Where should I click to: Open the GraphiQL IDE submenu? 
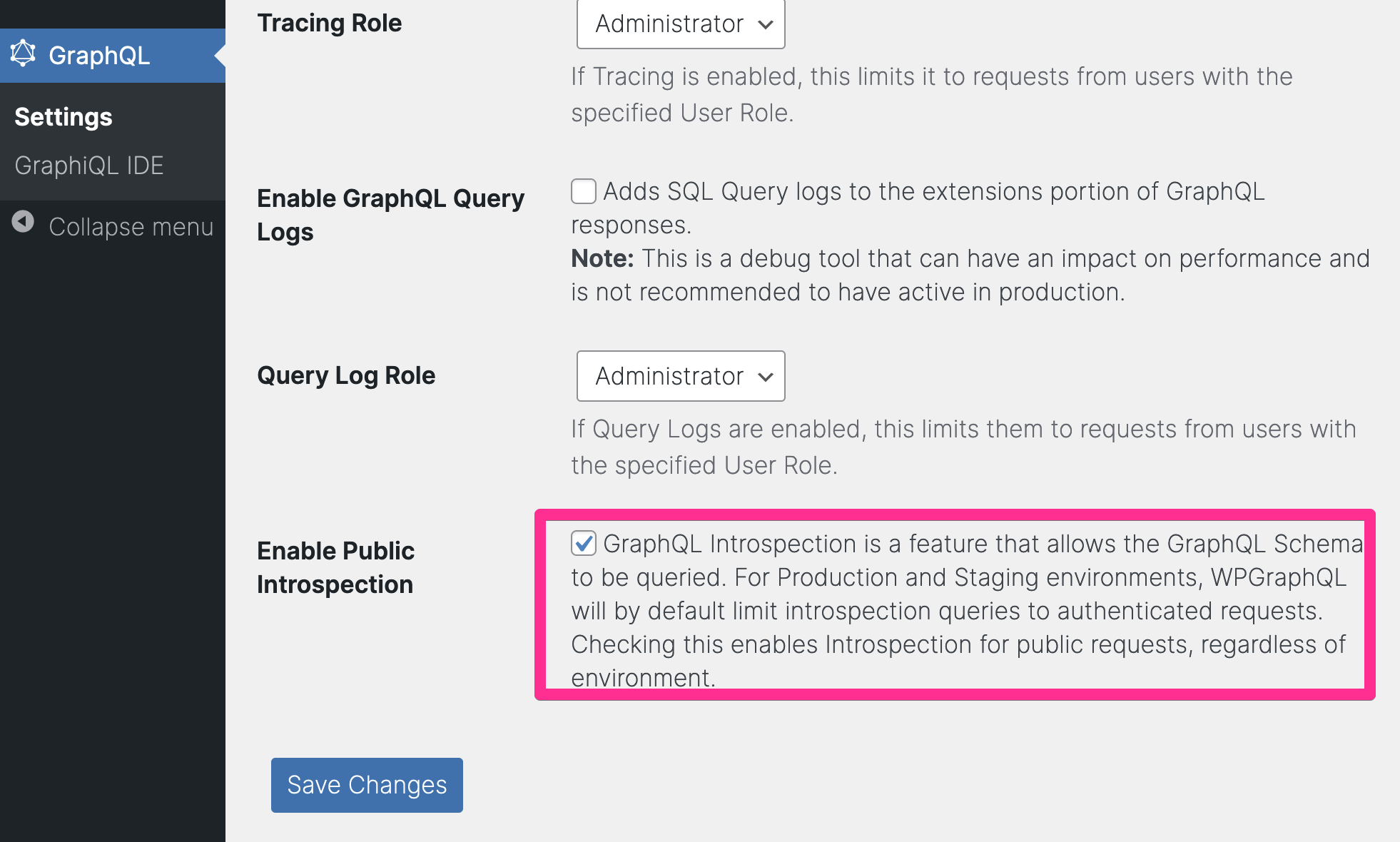(x=89, y=166)
